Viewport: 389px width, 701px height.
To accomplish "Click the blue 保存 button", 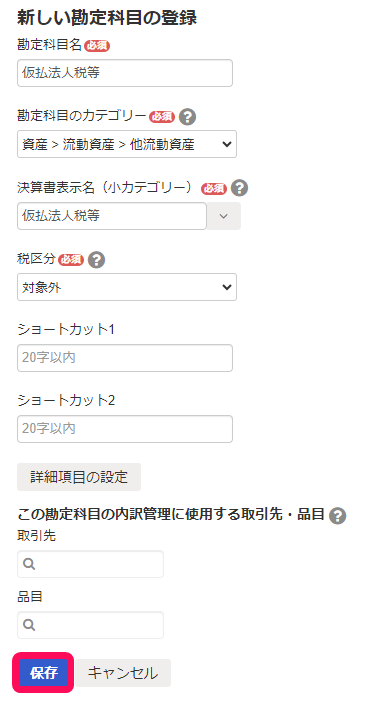I will pyautogui.click(x=43, y=672).
